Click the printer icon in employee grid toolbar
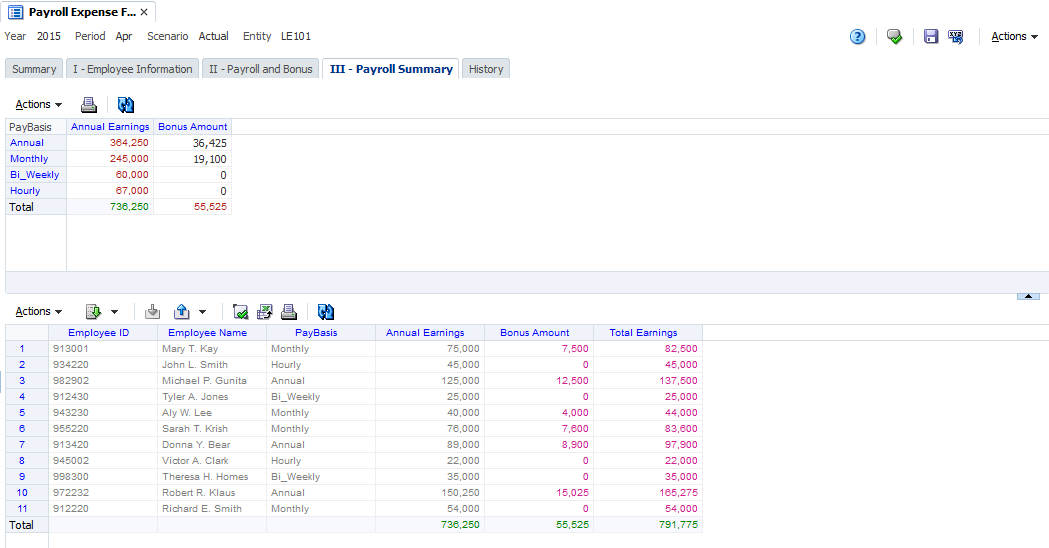The height and width of the screenshot is (548, 1049). pyautogui.click(x=289, y=312)
